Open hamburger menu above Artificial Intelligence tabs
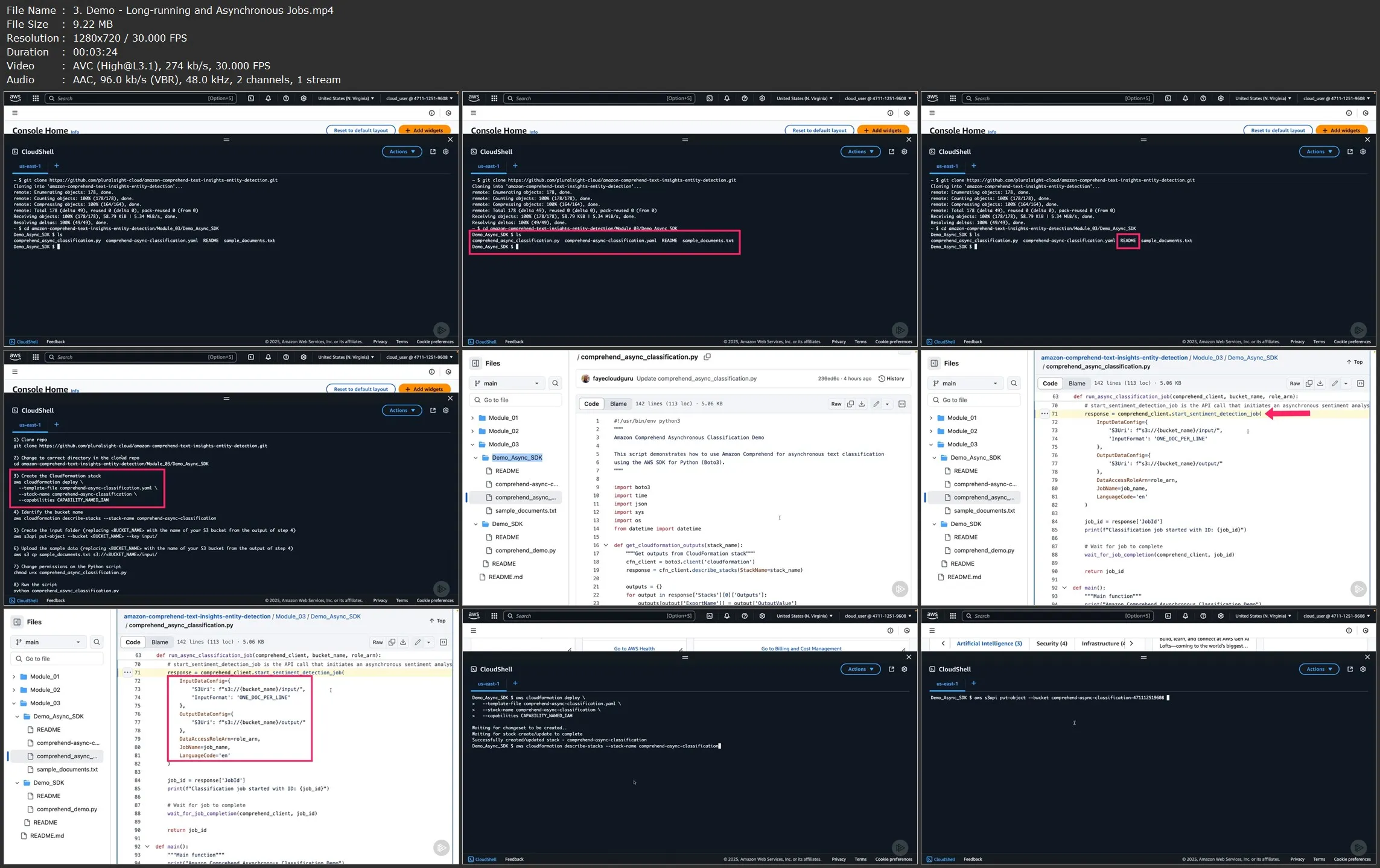This screenshot has height=868, width=1380. [x=932, y=630]
